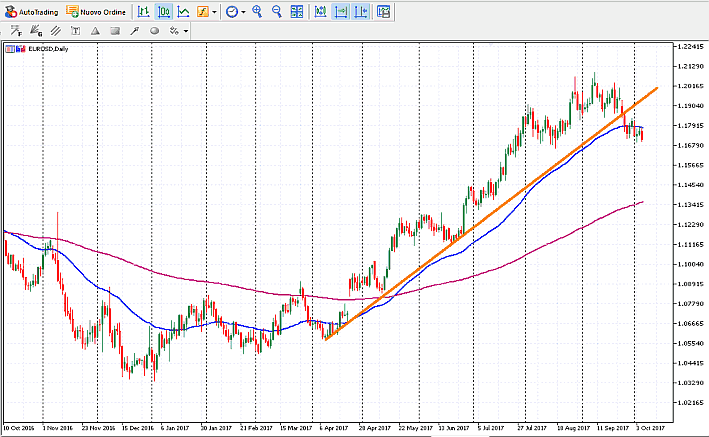Tile the chart windows
The height and width of the screenshot is (437, 709).
(x=297, y=12)
